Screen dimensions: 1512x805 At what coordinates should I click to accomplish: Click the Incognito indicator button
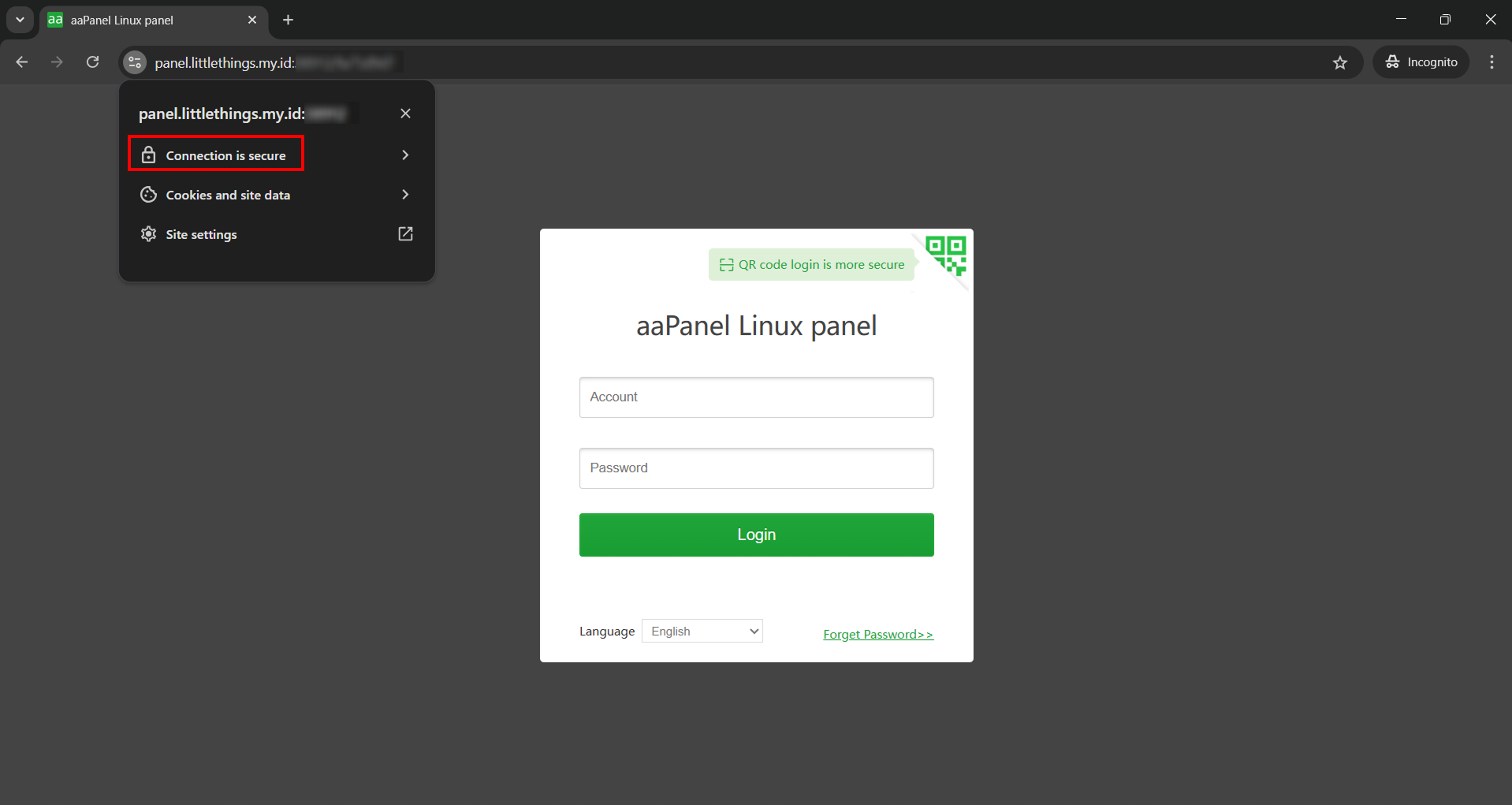[x=1421, y=62]
